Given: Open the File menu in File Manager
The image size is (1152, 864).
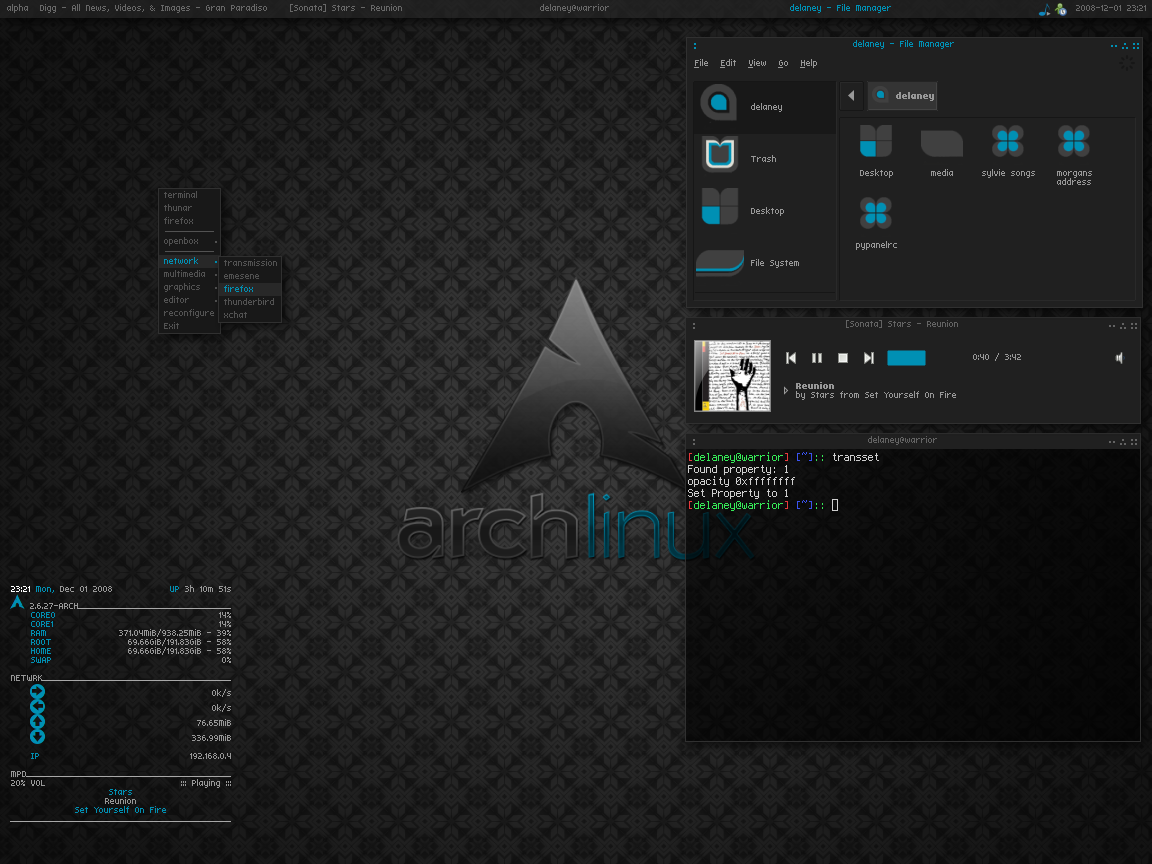Looking at the screenshot, I should tap(701, 63).
